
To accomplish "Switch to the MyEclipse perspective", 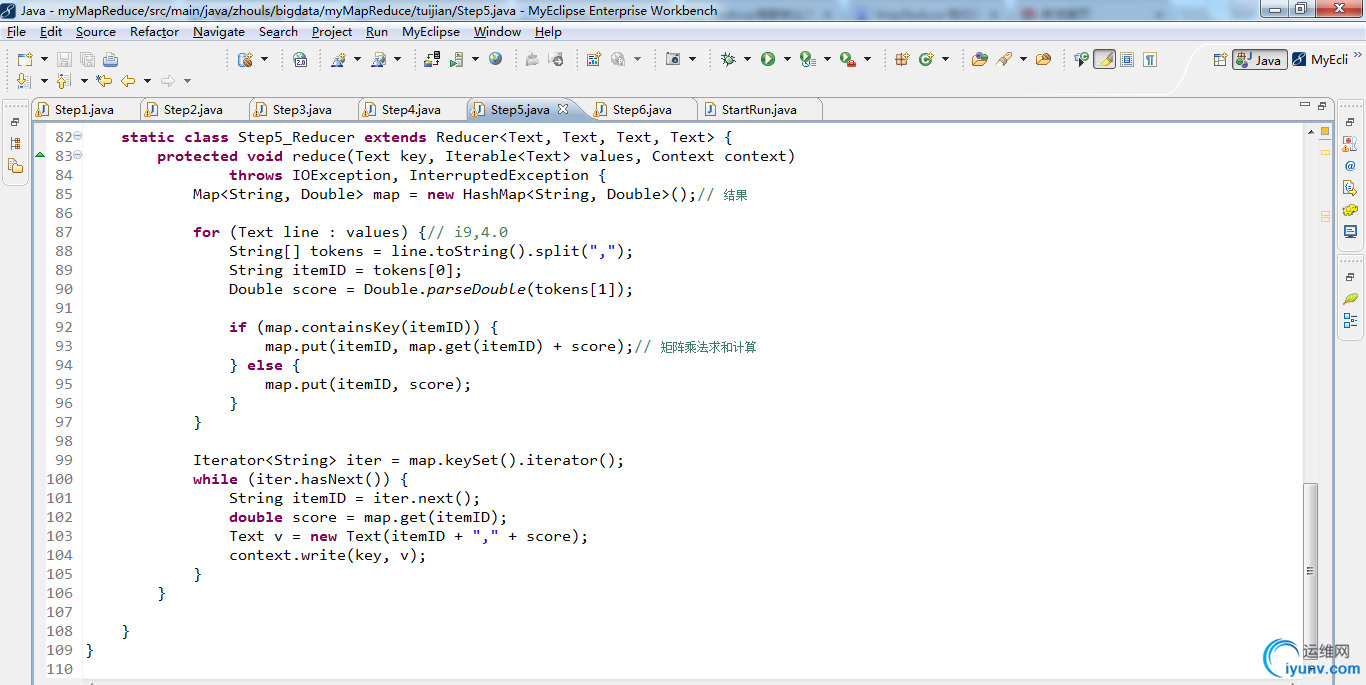I will pos(1320,60).
